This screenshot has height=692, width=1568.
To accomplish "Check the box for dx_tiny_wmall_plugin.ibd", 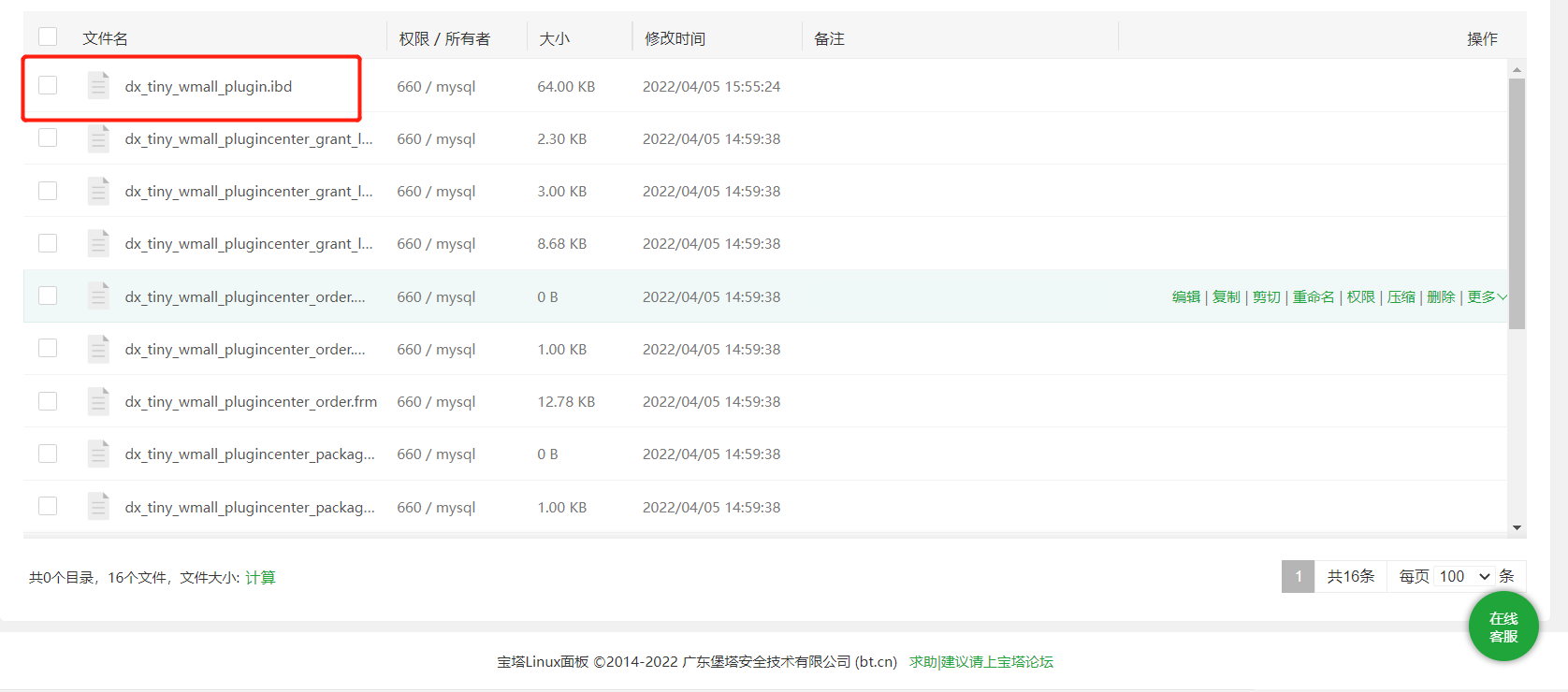I will pos(48,85).
